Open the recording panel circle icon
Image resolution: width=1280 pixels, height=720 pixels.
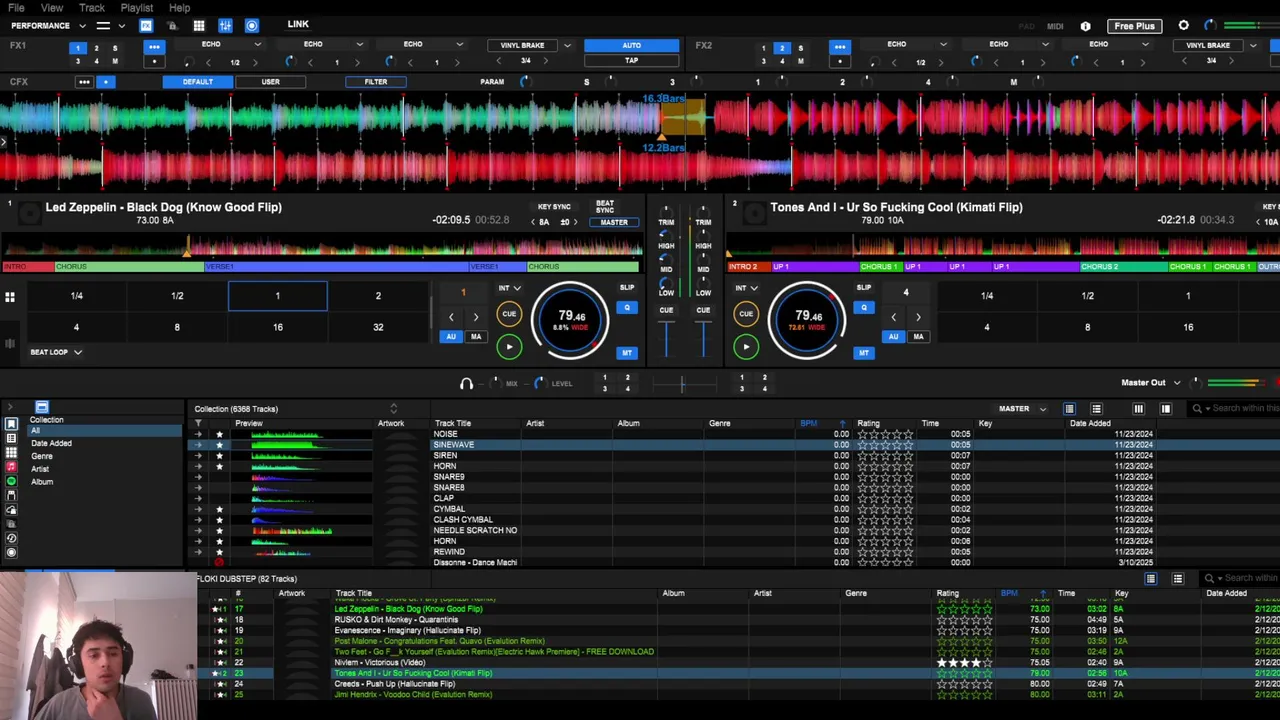[252, 25]
